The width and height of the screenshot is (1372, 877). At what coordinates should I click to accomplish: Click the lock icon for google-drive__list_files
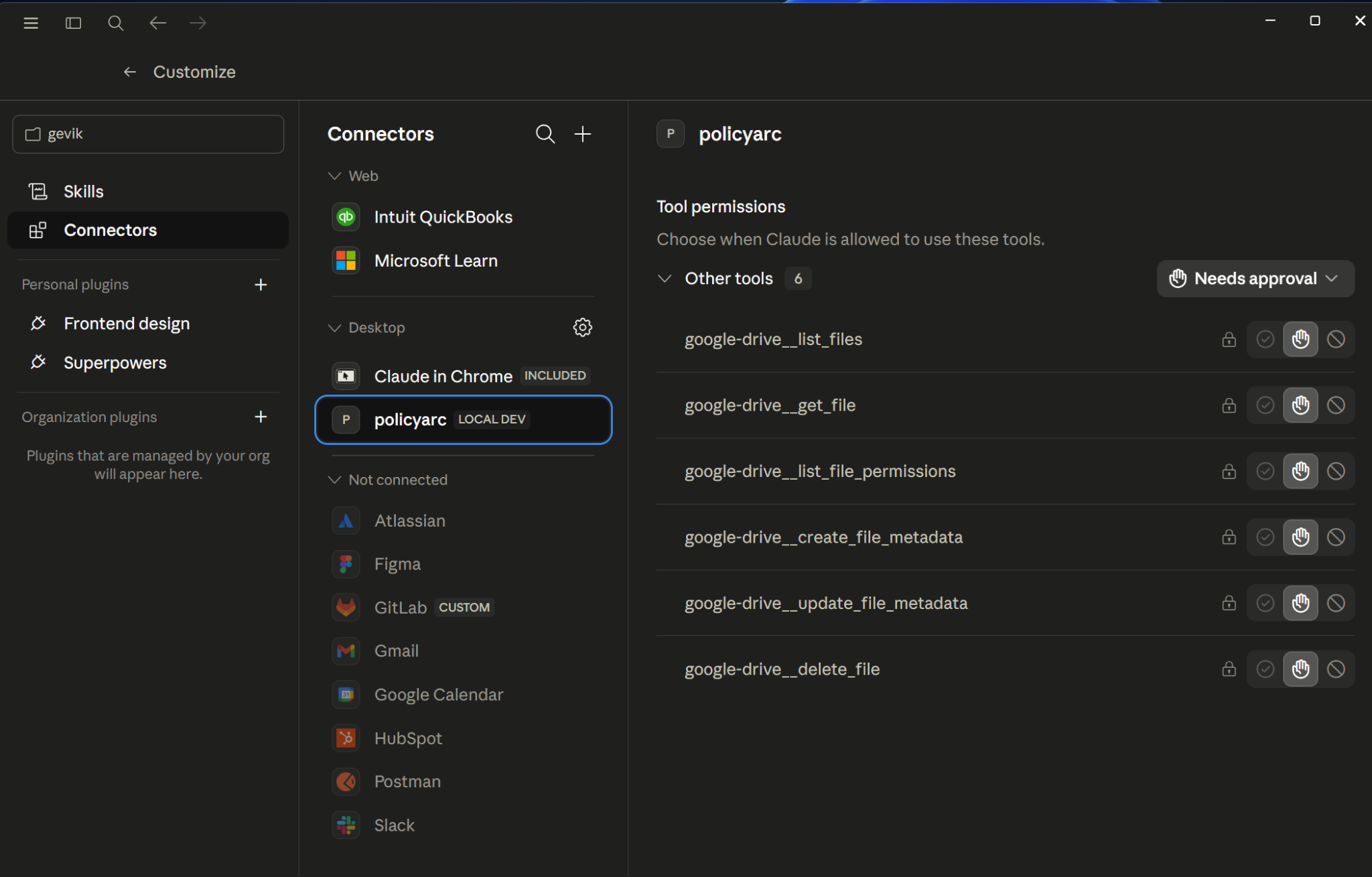pos(1229,339)
